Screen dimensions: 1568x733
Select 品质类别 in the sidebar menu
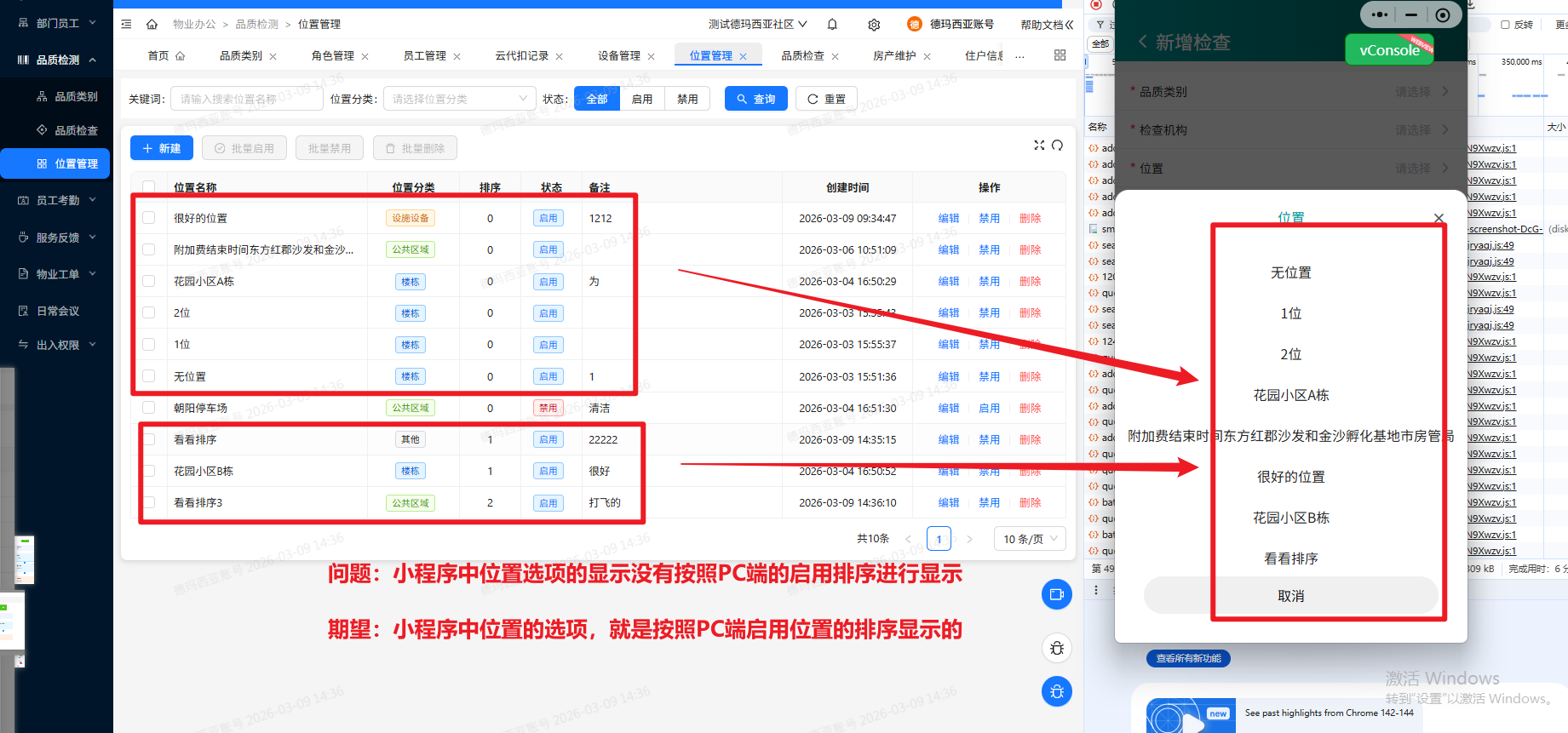tap(76, 97)
